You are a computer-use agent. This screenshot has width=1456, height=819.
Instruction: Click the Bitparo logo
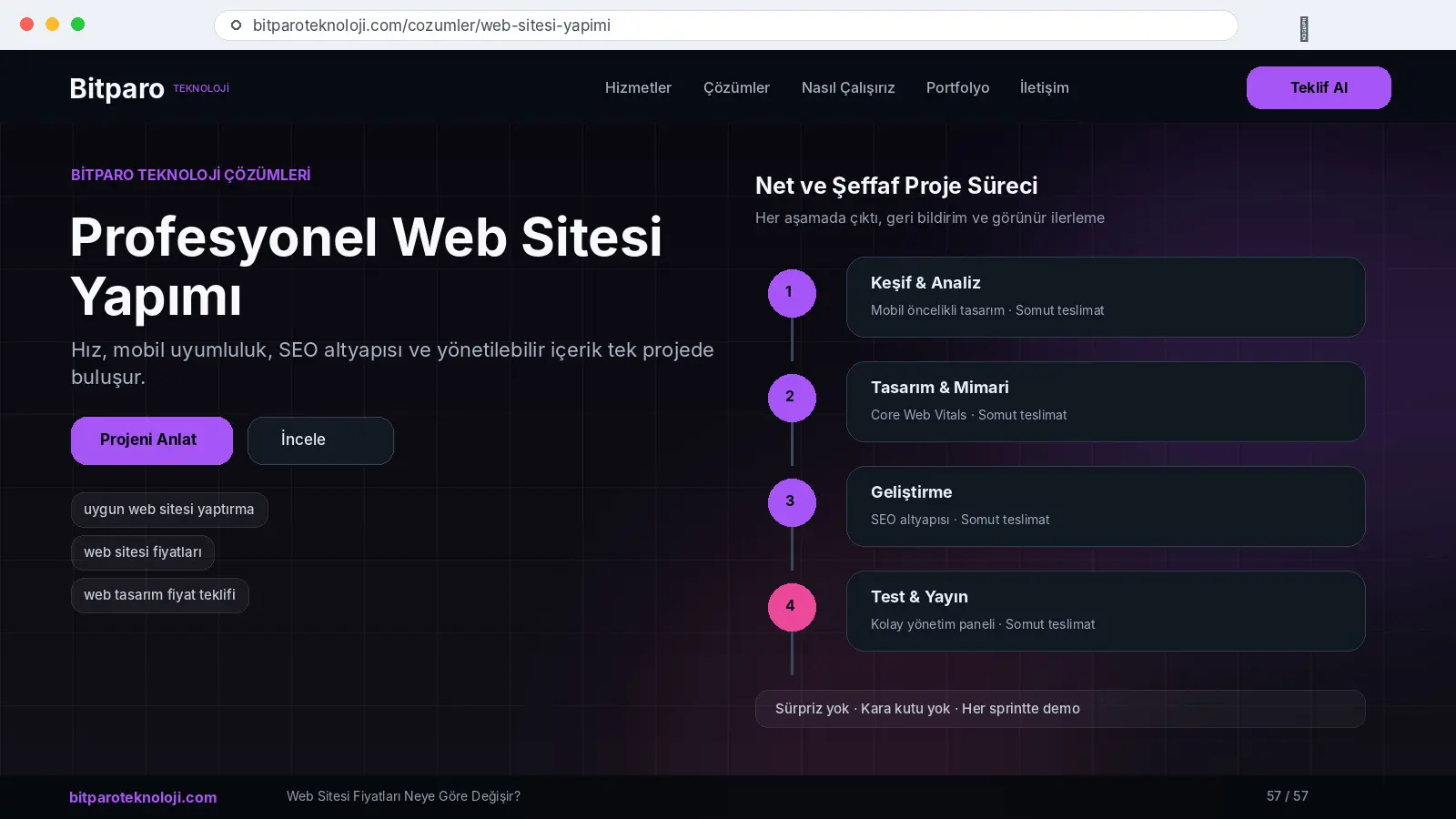pyautogui.click(x=149, y=88)
